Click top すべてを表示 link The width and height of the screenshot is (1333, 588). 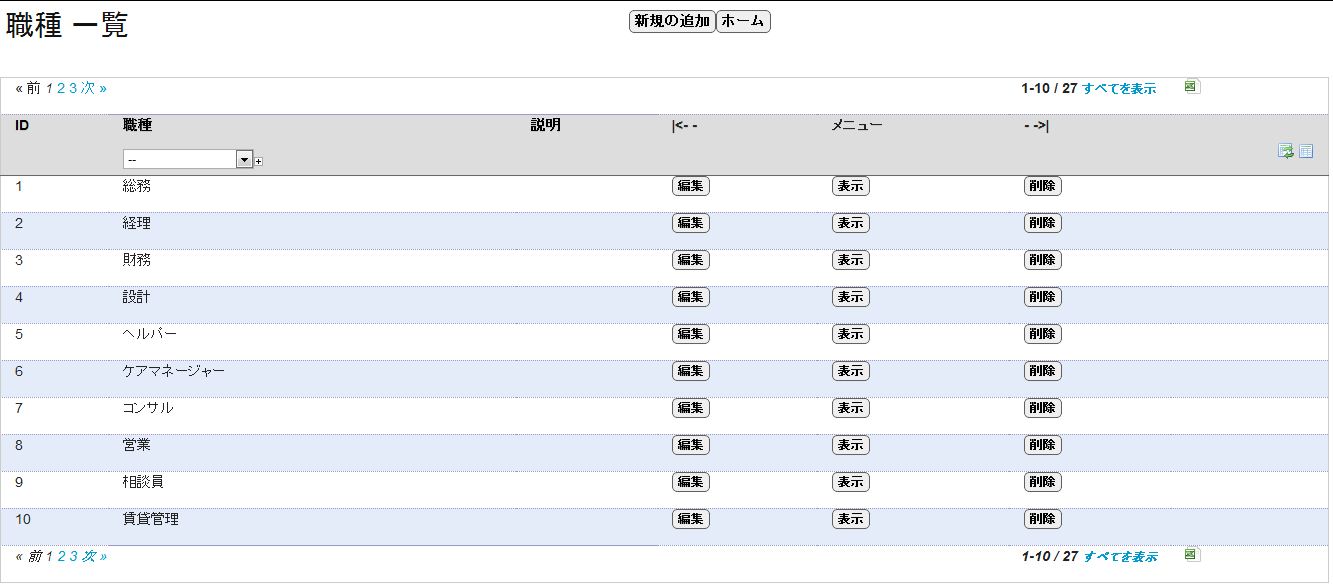click(x=1119, y=89)
